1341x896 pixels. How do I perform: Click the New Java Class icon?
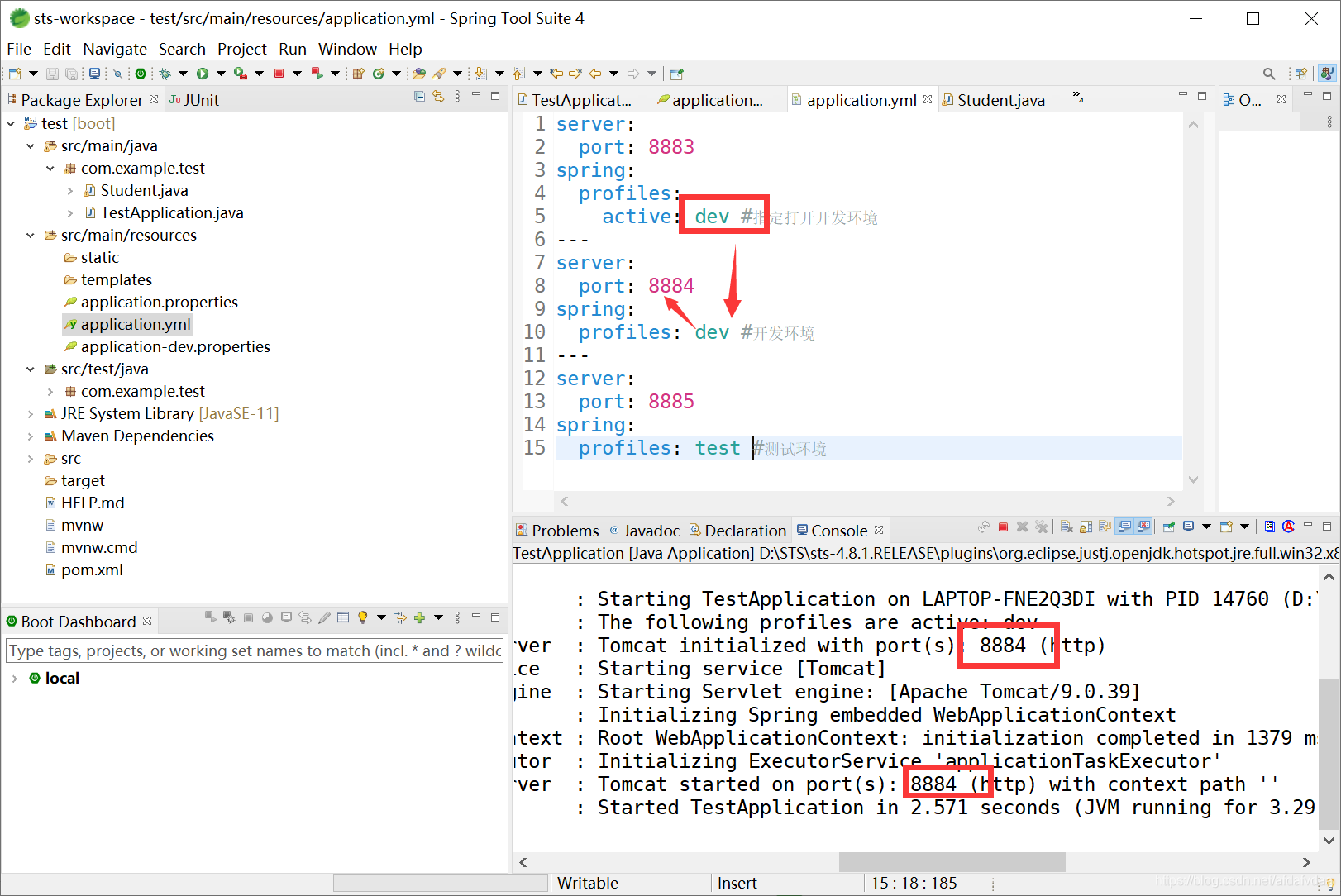point(378,74)
